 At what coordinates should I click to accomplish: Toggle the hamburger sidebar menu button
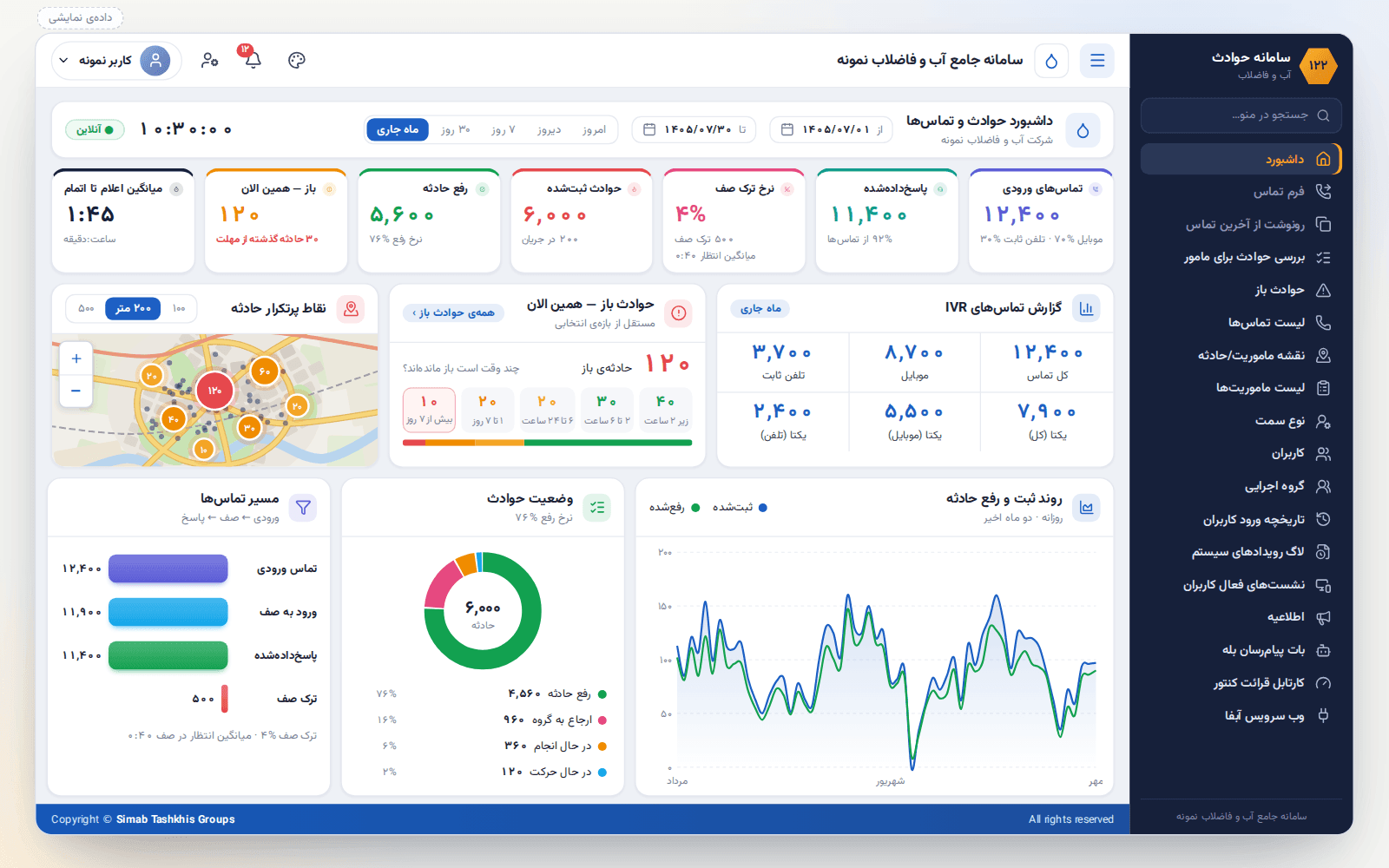1097,61
